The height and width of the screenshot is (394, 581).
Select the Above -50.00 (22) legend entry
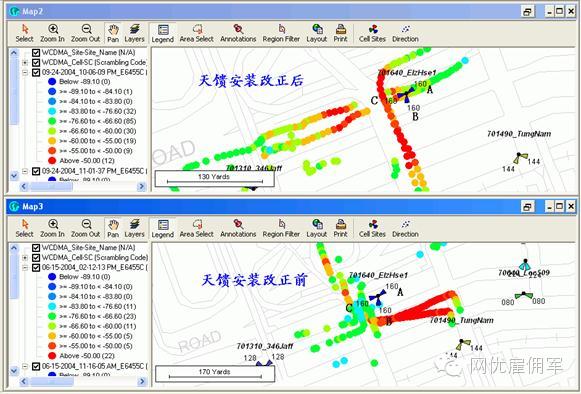coord(87,356)
